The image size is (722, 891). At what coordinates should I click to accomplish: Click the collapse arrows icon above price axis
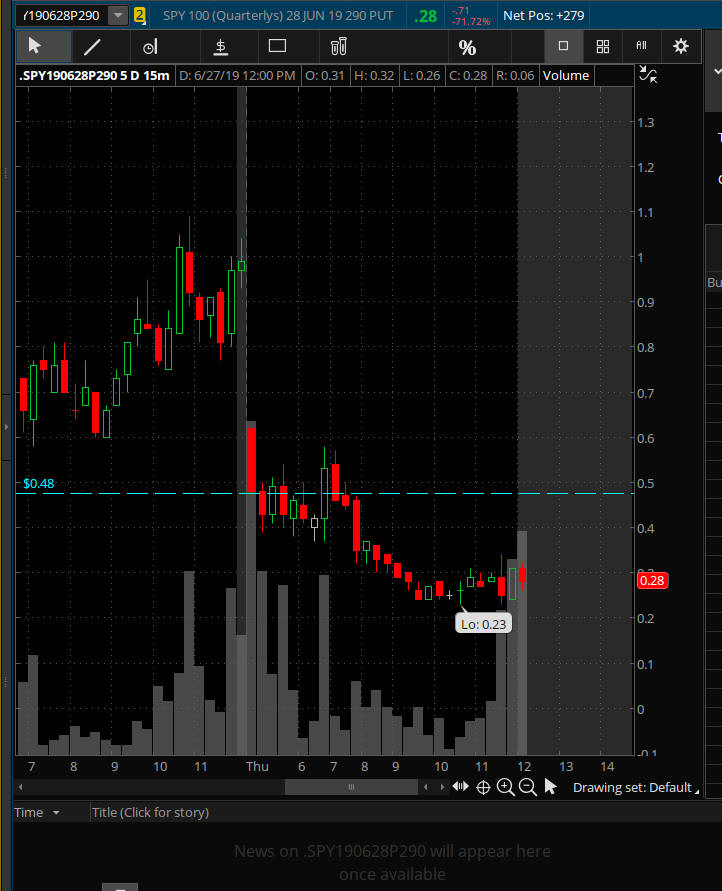(648, 74)
